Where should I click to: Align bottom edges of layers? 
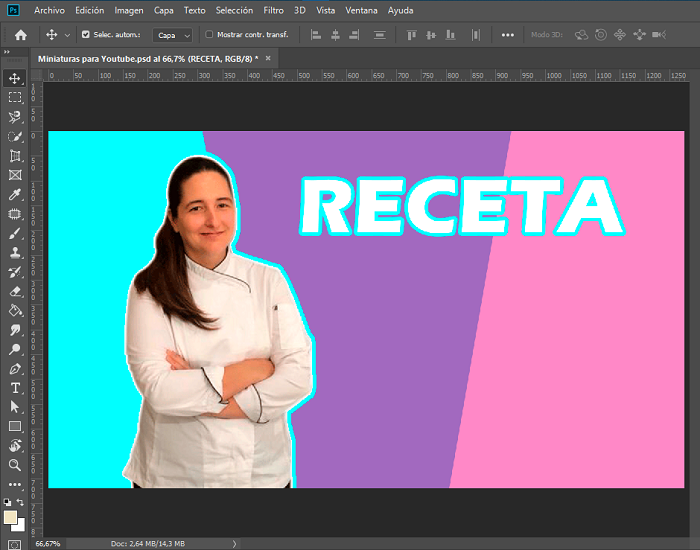click(x=450, y=35)
